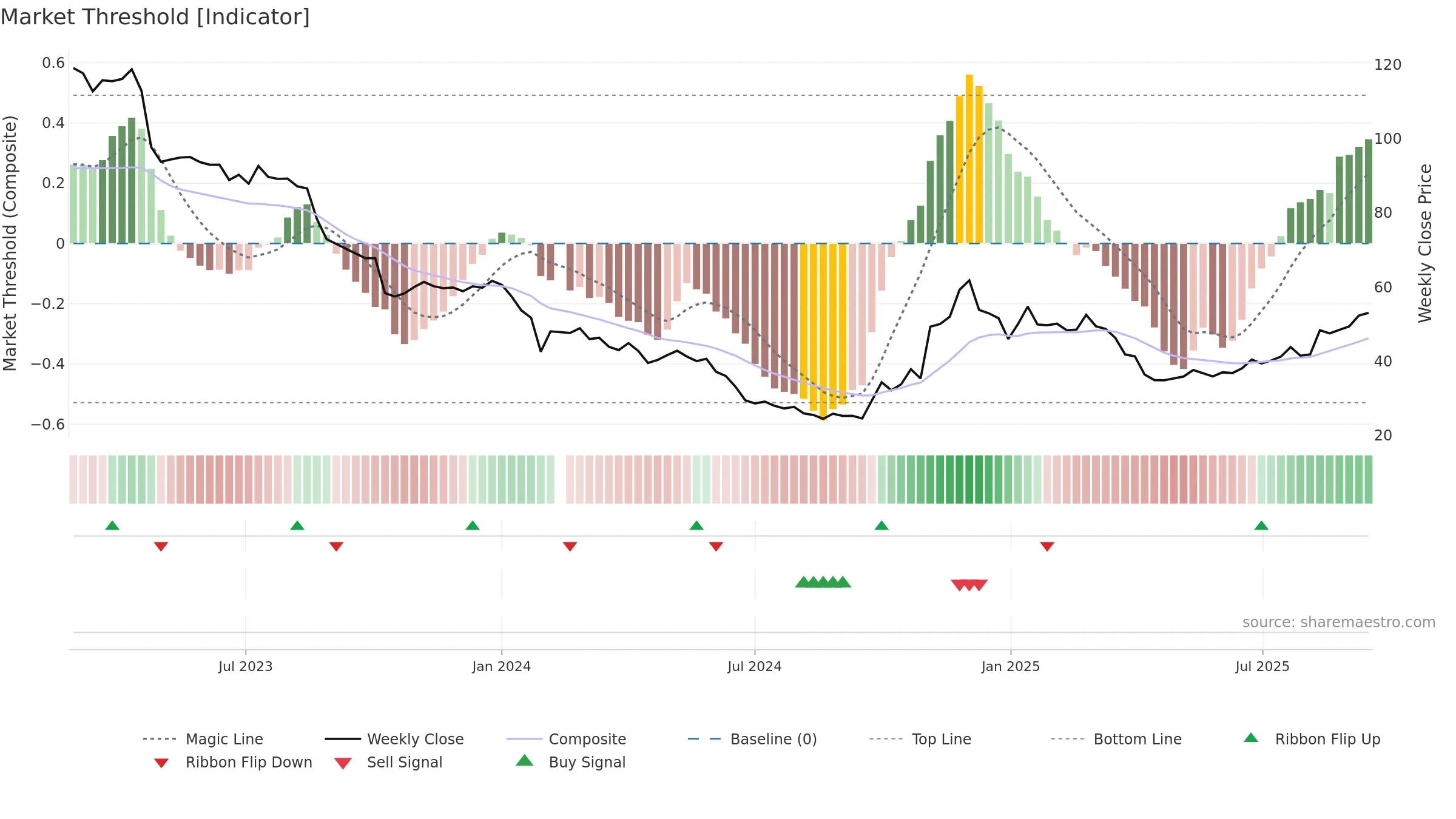Screen dimensions: 1456x819
Task: Click the Market Threshold [Indicator] chart title
Action: [155, 17]
